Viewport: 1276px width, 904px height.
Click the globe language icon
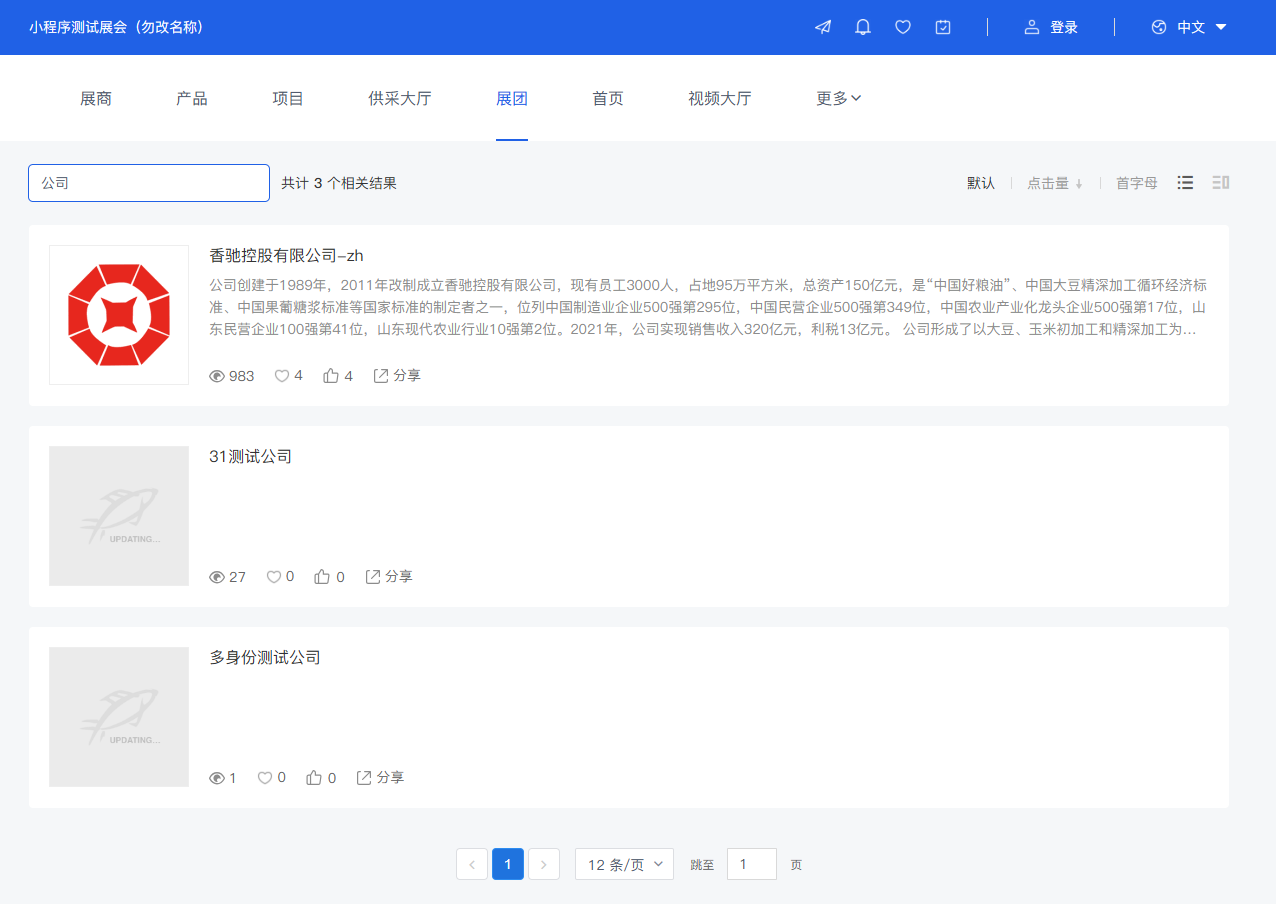(x=1159, y=27)
